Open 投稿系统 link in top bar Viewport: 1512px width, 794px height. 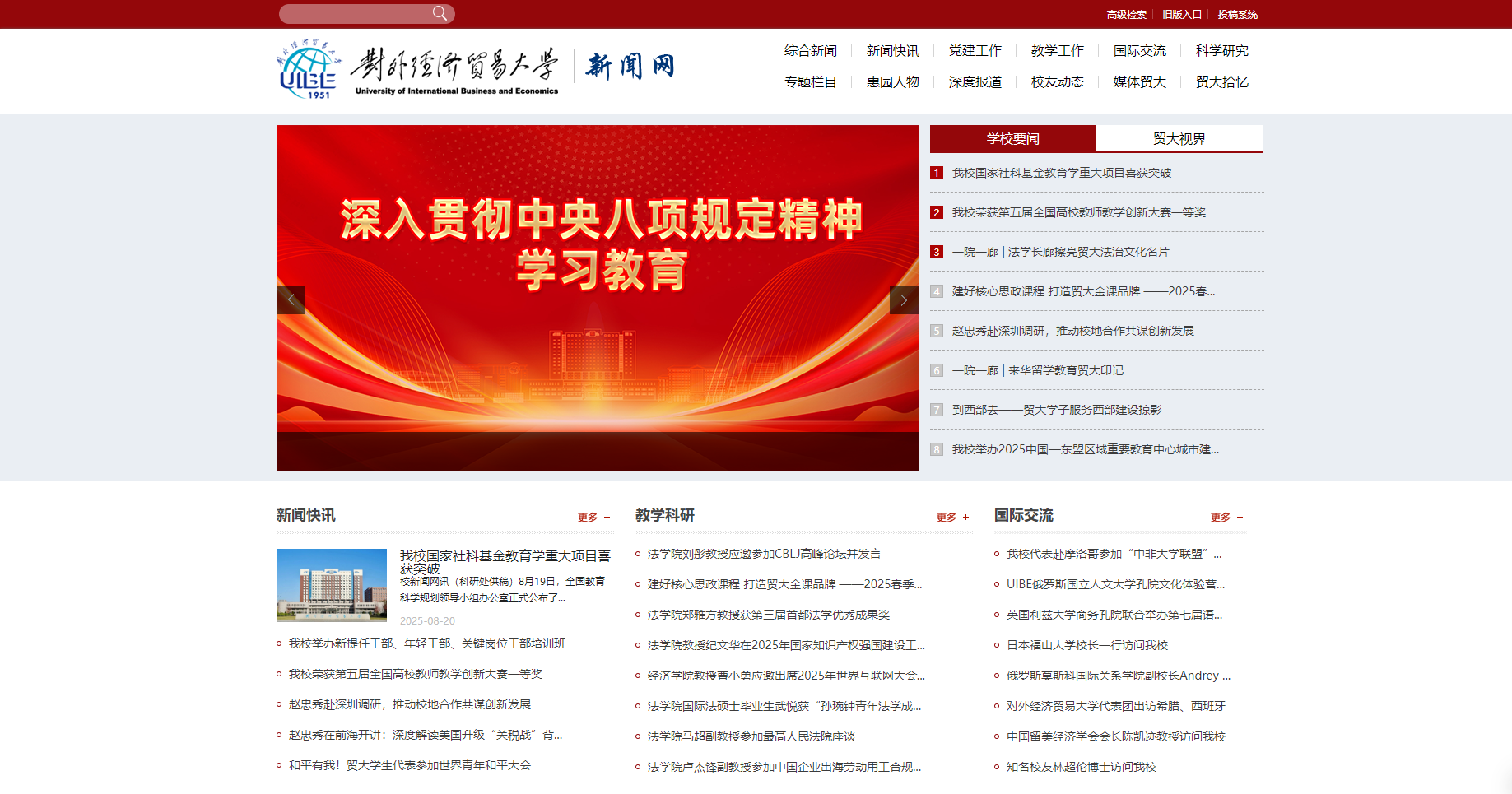(1237, 15)
